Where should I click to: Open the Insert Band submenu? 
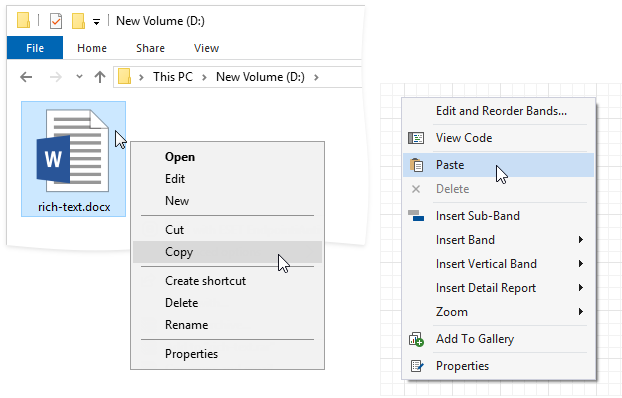click(499, 240)
